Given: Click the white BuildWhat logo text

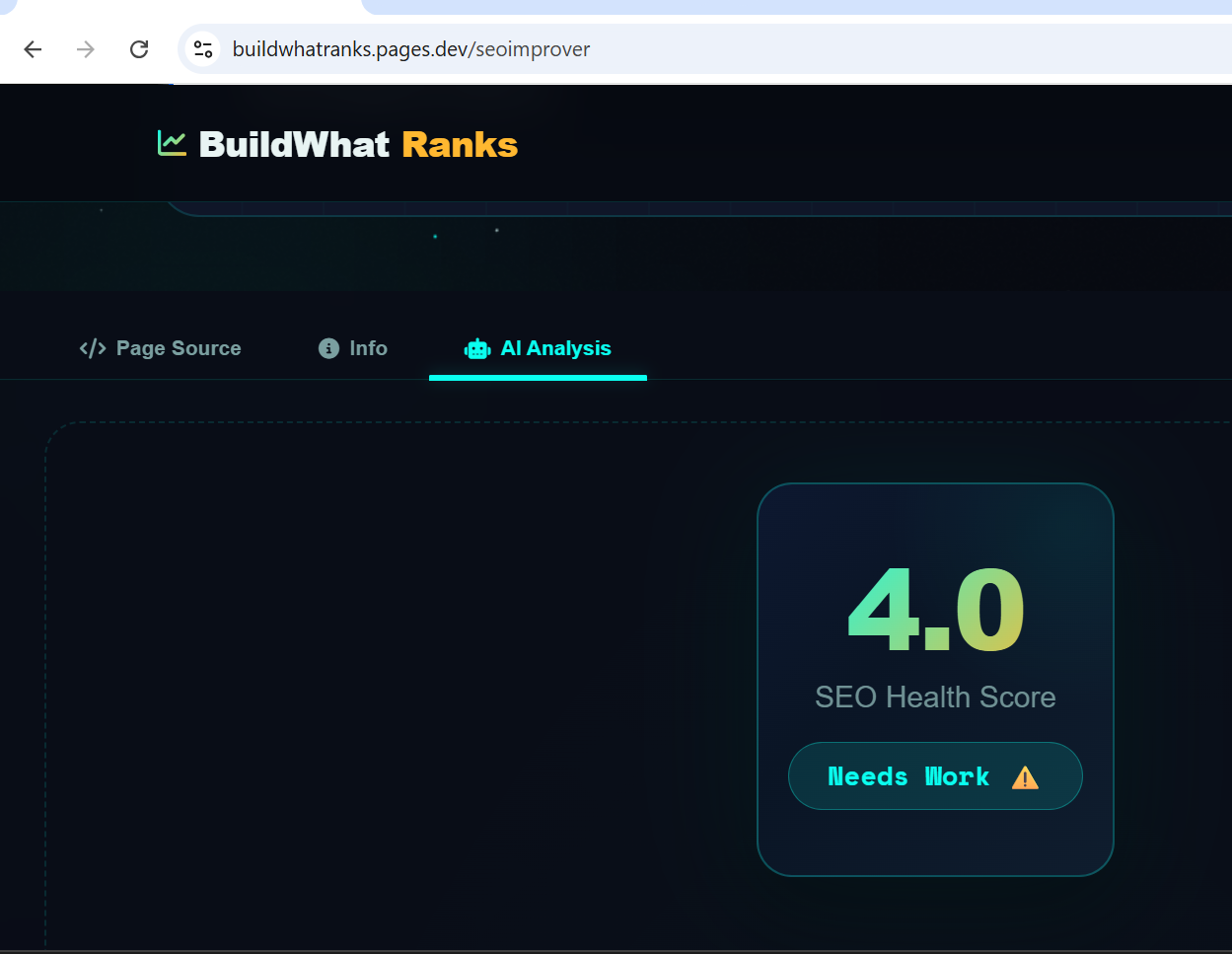Looking at the screenshot, I should tap(294, 145).
